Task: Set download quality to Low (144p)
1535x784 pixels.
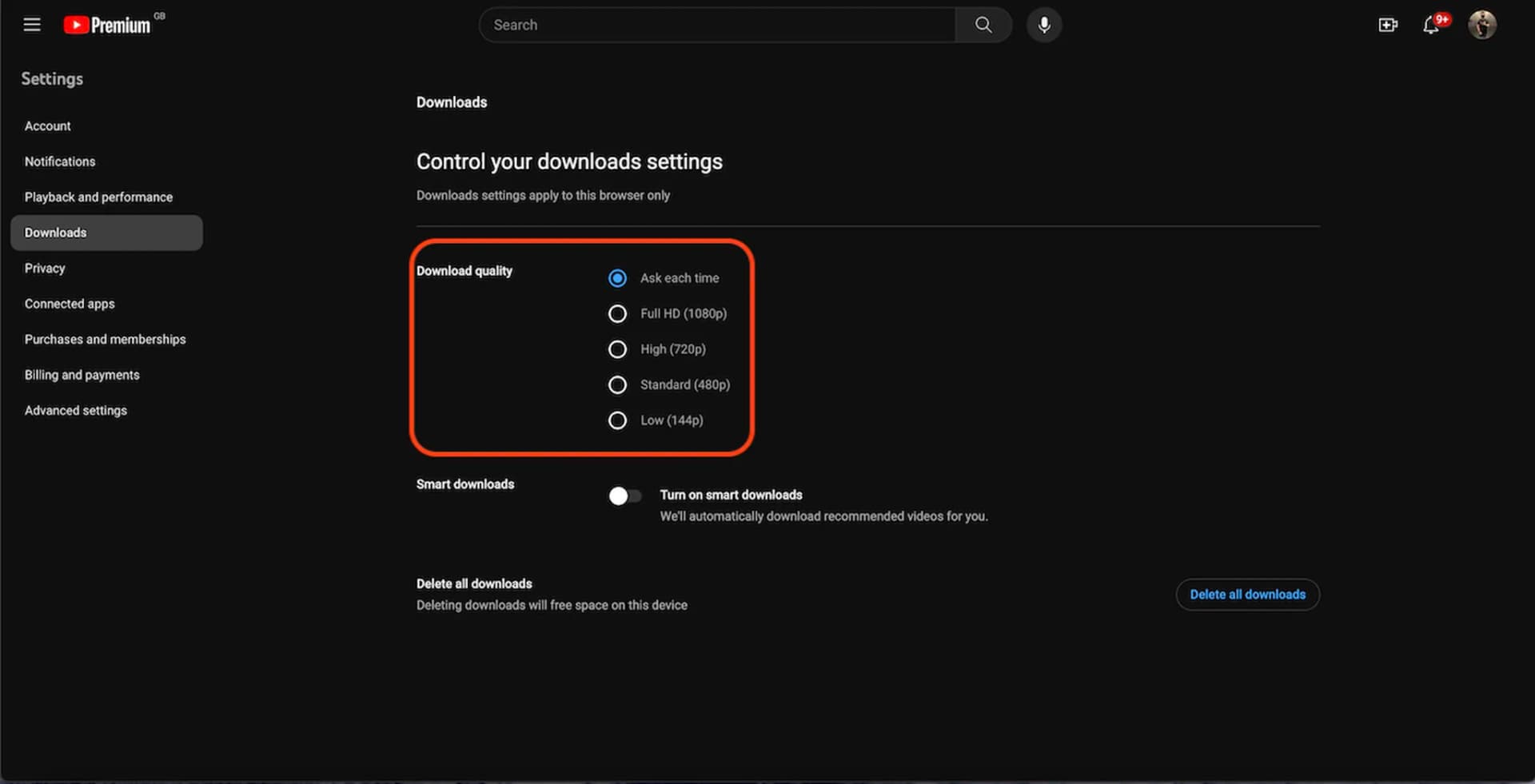Action: [x=617, y=420]
